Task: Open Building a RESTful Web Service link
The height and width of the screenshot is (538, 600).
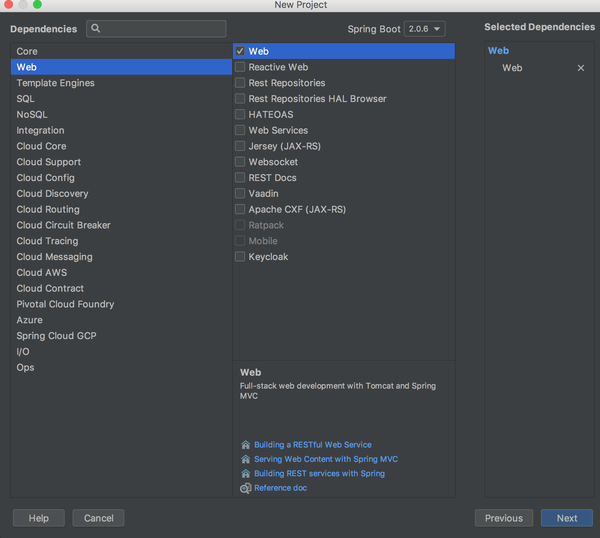Action: pyautogui.click(x=312, y=445)
